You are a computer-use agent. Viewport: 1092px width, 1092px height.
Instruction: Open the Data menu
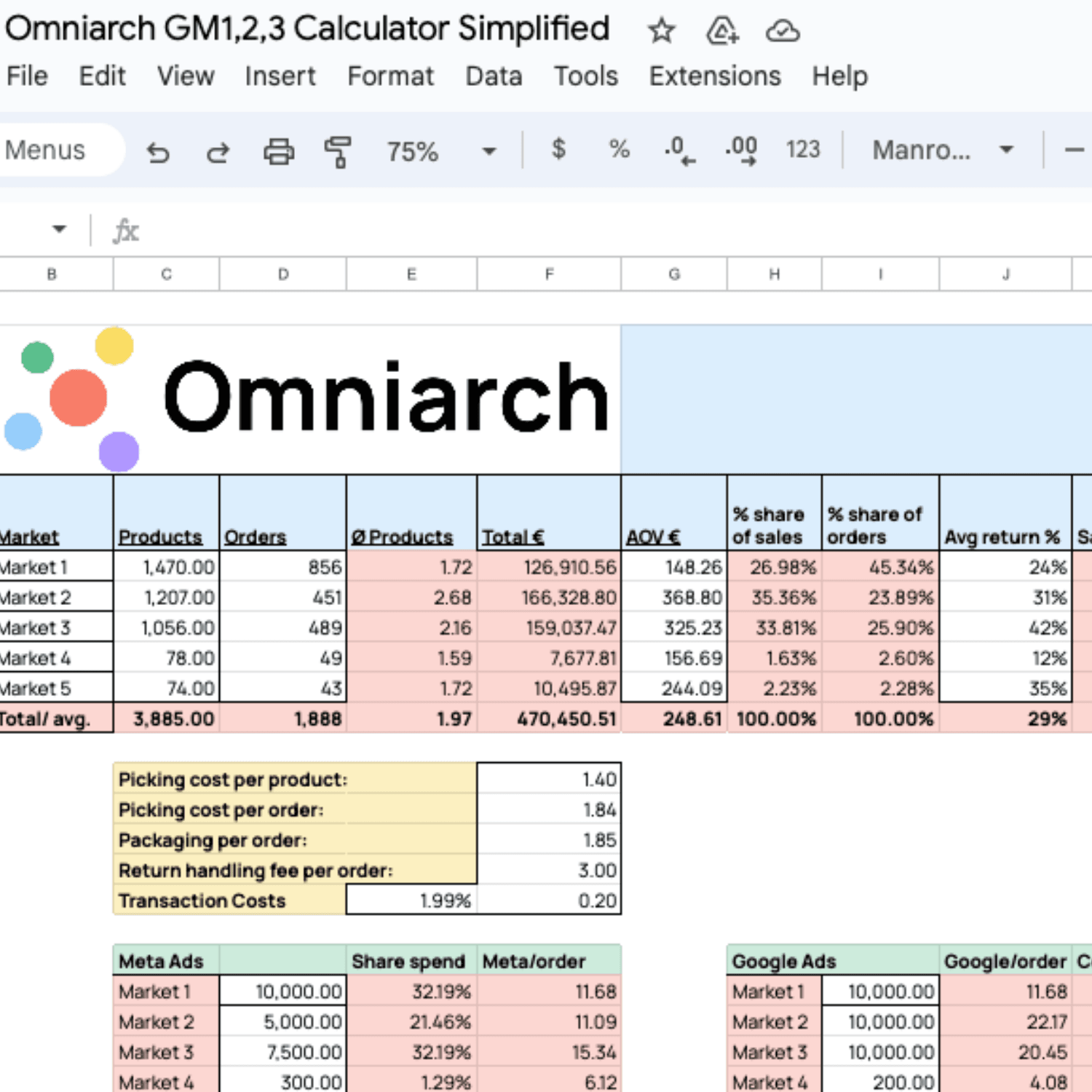click(494, 76)
